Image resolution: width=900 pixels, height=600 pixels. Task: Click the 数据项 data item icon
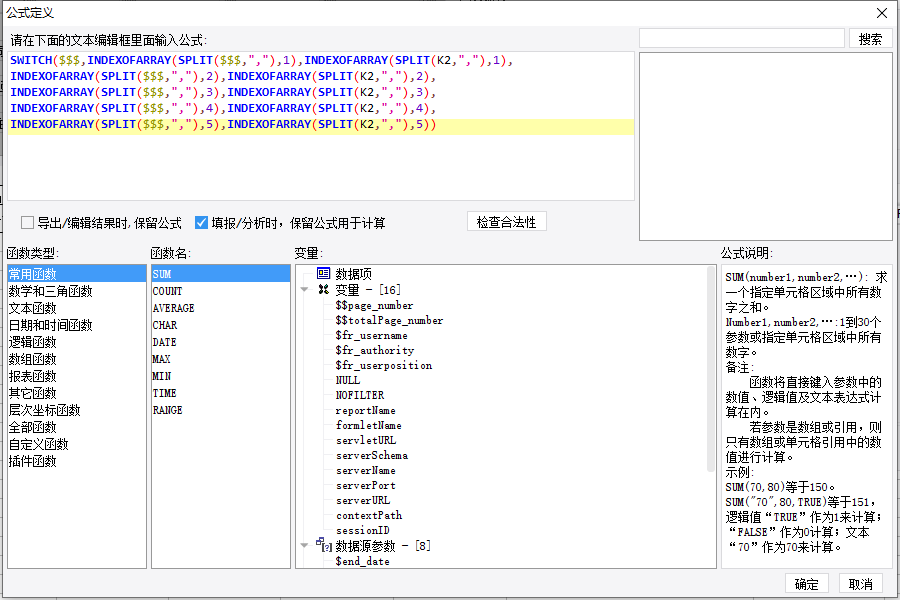323,273
